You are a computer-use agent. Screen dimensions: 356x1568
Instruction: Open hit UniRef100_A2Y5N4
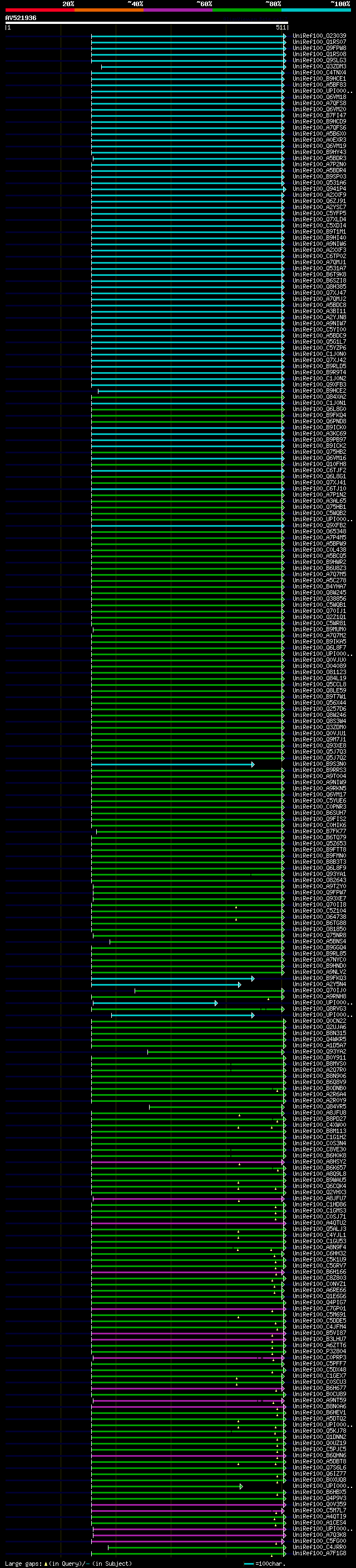tap(319, 985)
